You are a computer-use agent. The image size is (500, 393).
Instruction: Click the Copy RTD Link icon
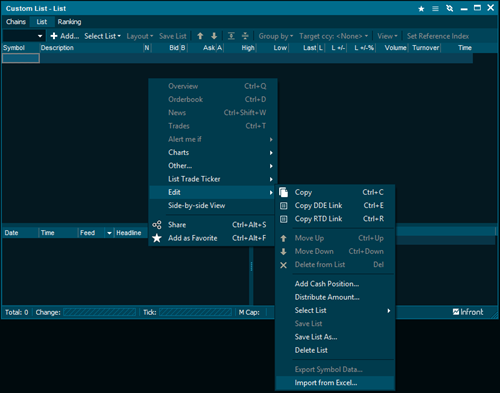coord(283,219)
